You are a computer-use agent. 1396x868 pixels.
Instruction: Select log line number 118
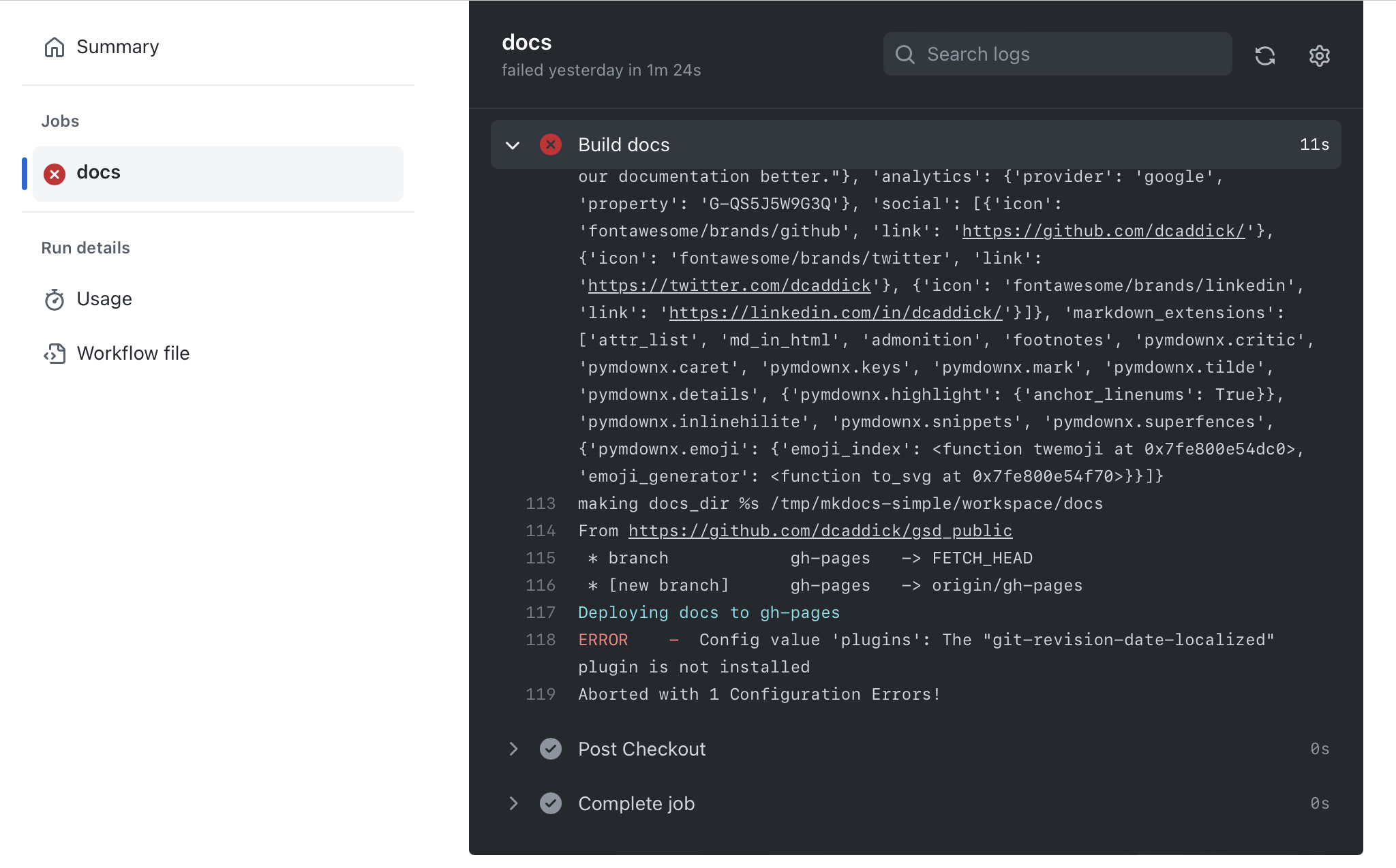(541, 640)
